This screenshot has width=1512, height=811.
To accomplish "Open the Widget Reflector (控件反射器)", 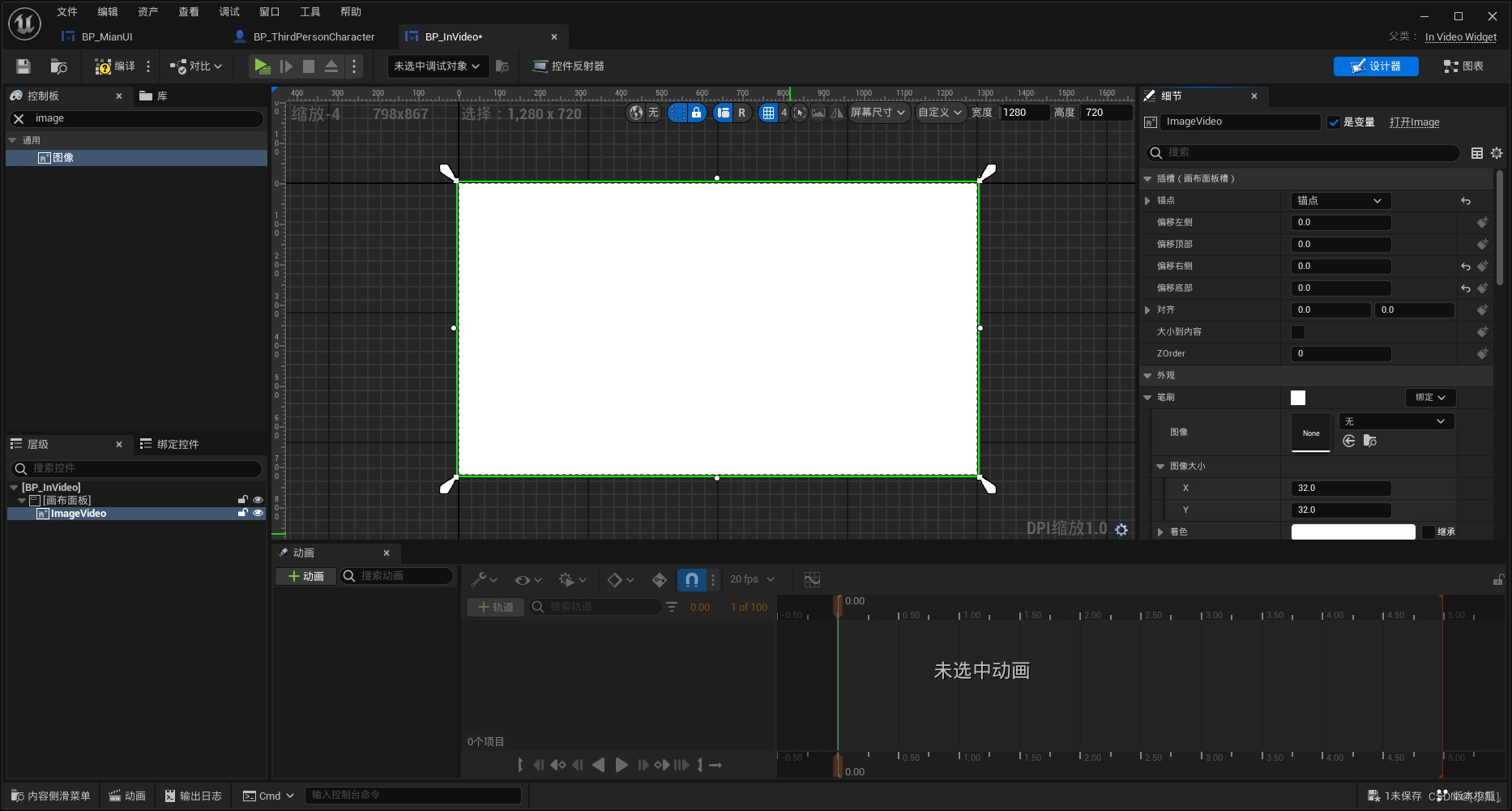I will click(568, 66).
